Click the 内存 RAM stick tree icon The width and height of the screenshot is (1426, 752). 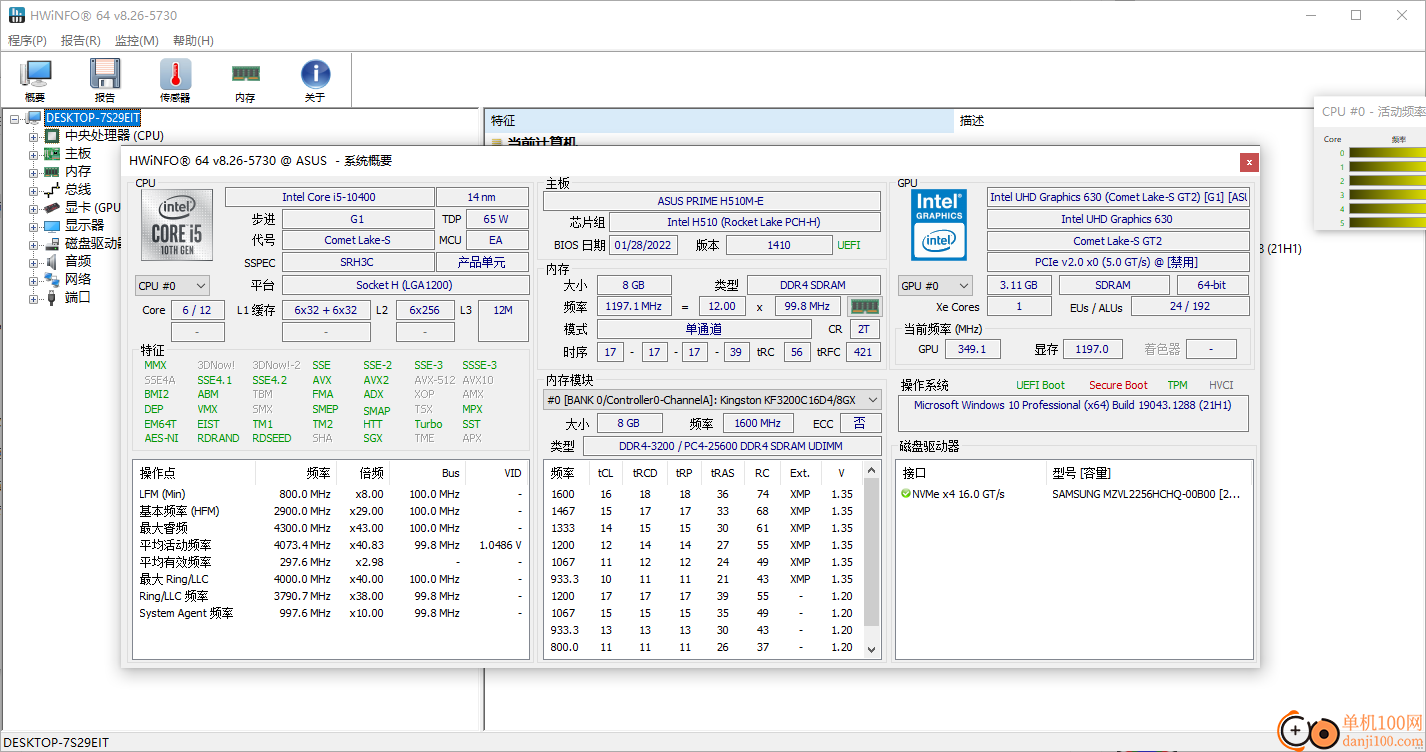click(x=53, y=172)
